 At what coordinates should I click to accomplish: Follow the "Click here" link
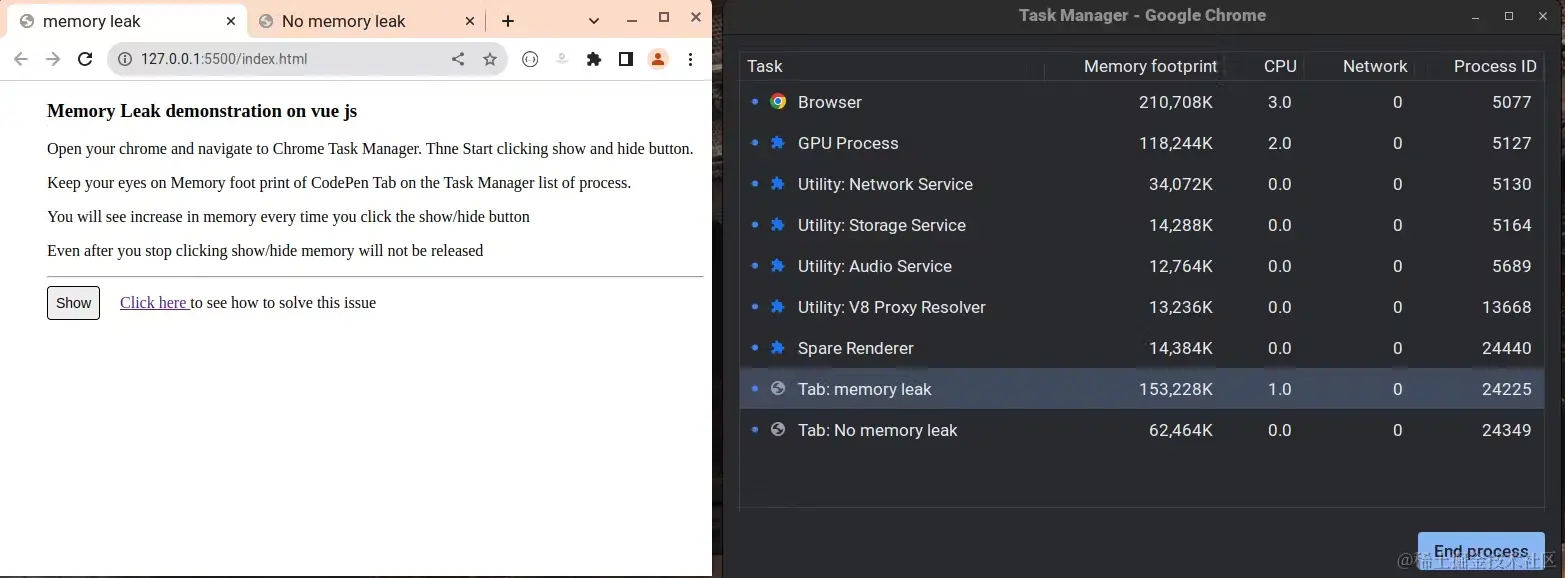click(154, 303)
